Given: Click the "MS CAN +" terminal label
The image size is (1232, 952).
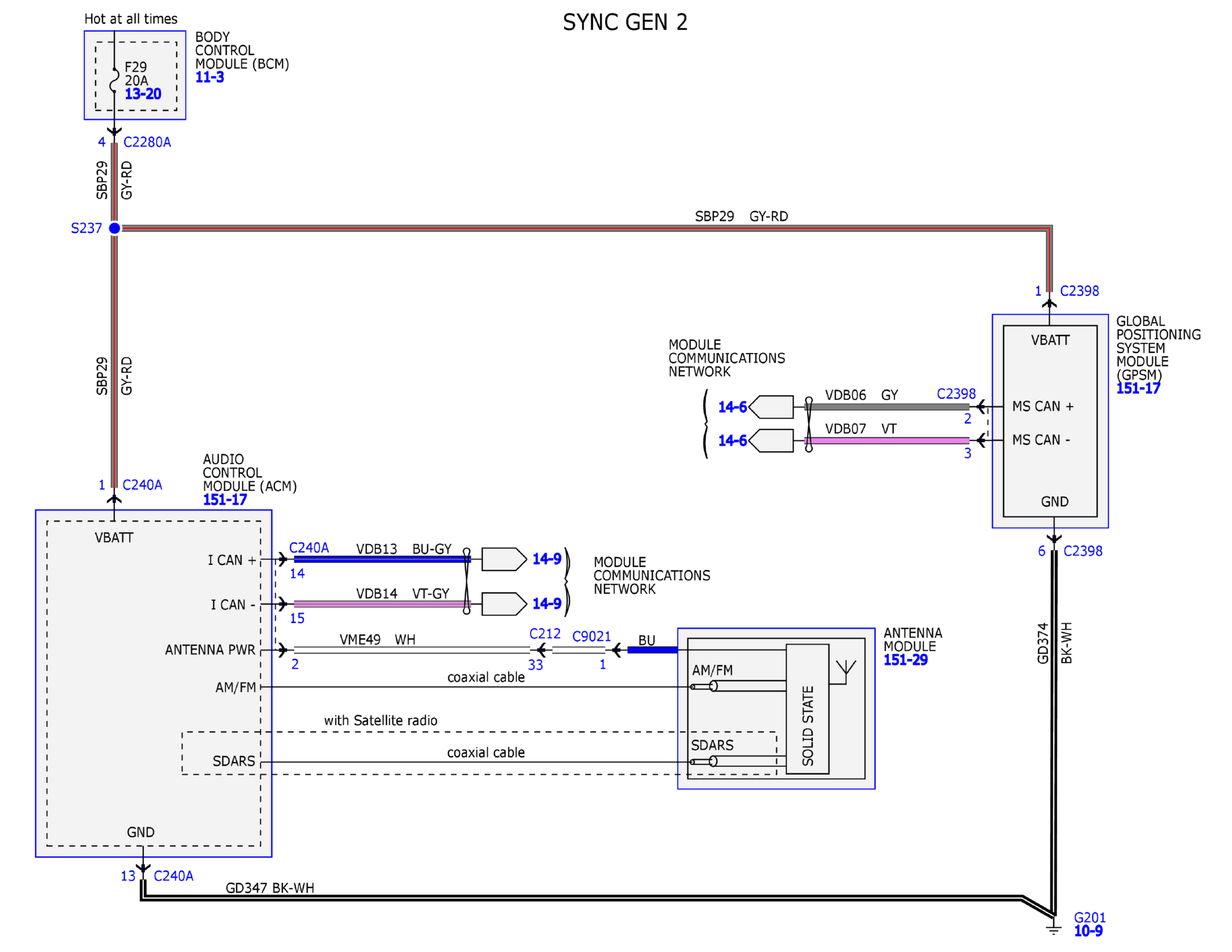Looking at the screenshot, I should click(x=1042, y=407).
